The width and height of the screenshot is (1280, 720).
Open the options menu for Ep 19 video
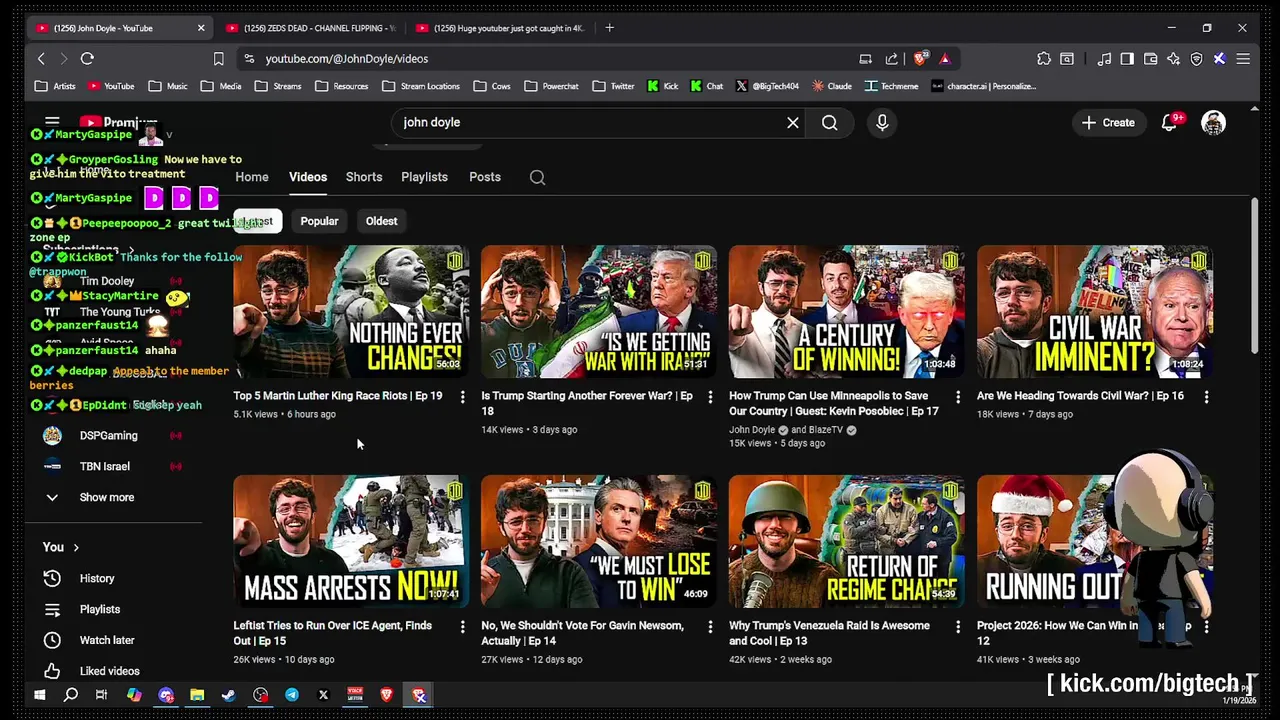point(462,397)
